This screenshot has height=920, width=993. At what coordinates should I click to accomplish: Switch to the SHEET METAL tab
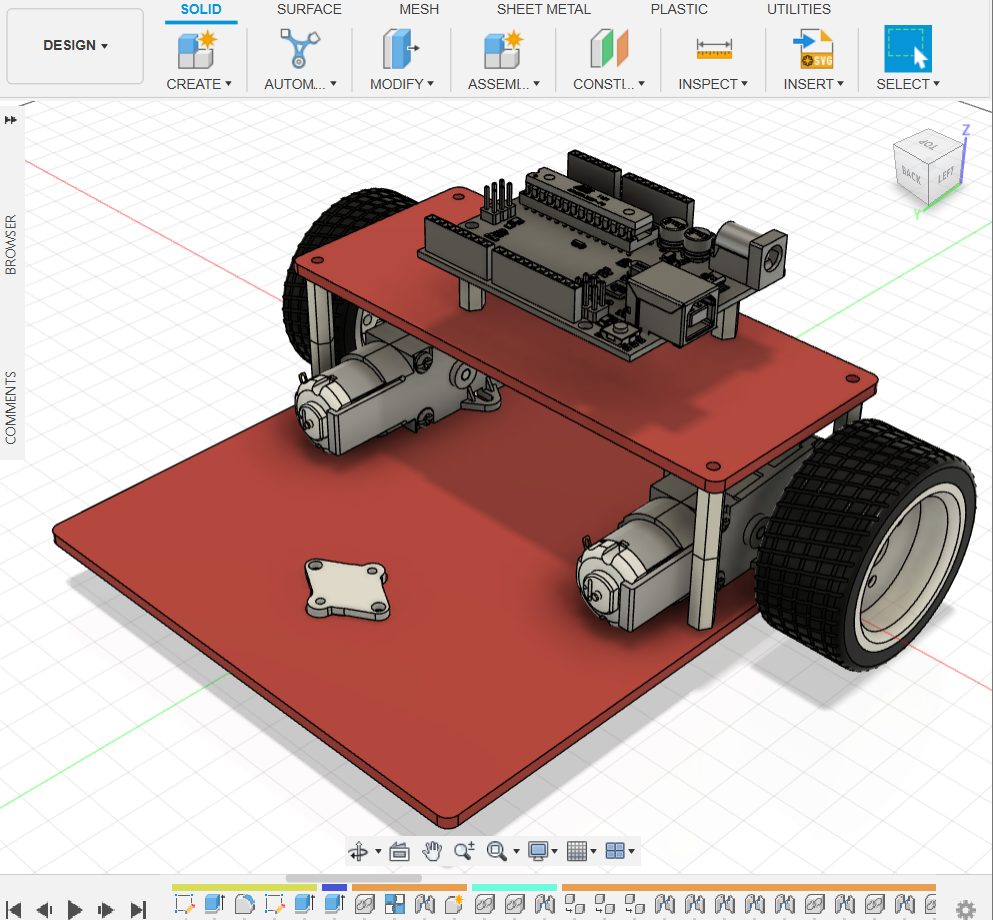tap(543, 9)
